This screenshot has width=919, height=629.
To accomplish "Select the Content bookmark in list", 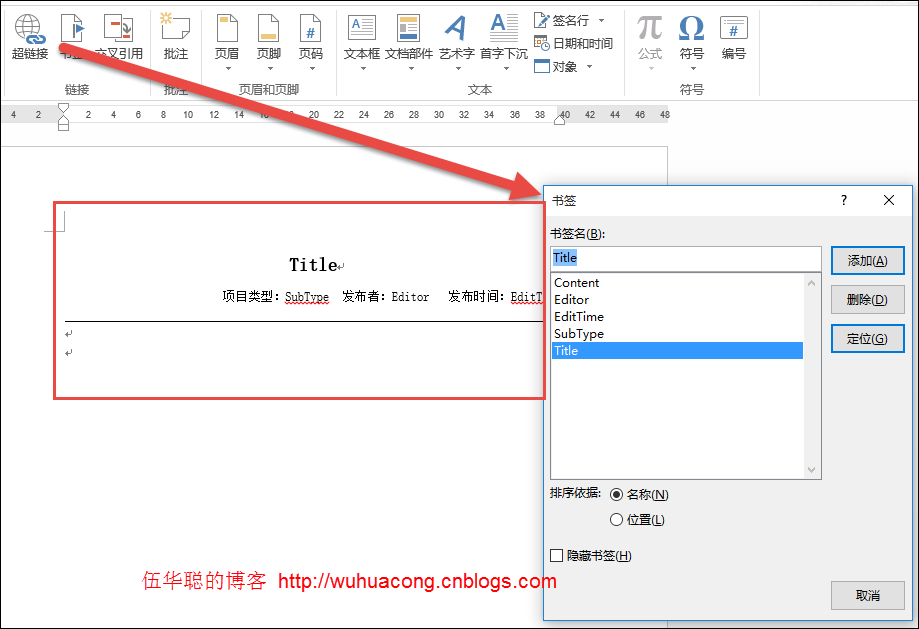I will coord(678,283).
